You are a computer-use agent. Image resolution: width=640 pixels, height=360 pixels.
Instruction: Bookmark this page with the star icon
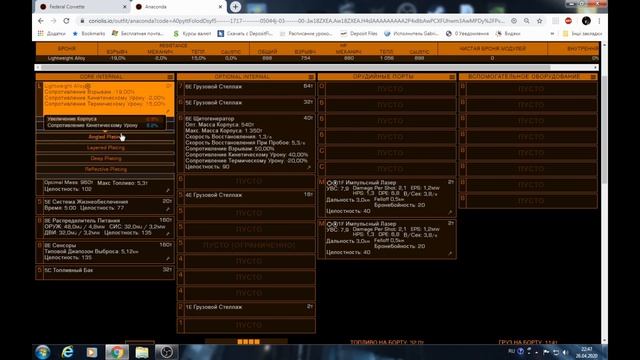[540, 20]
